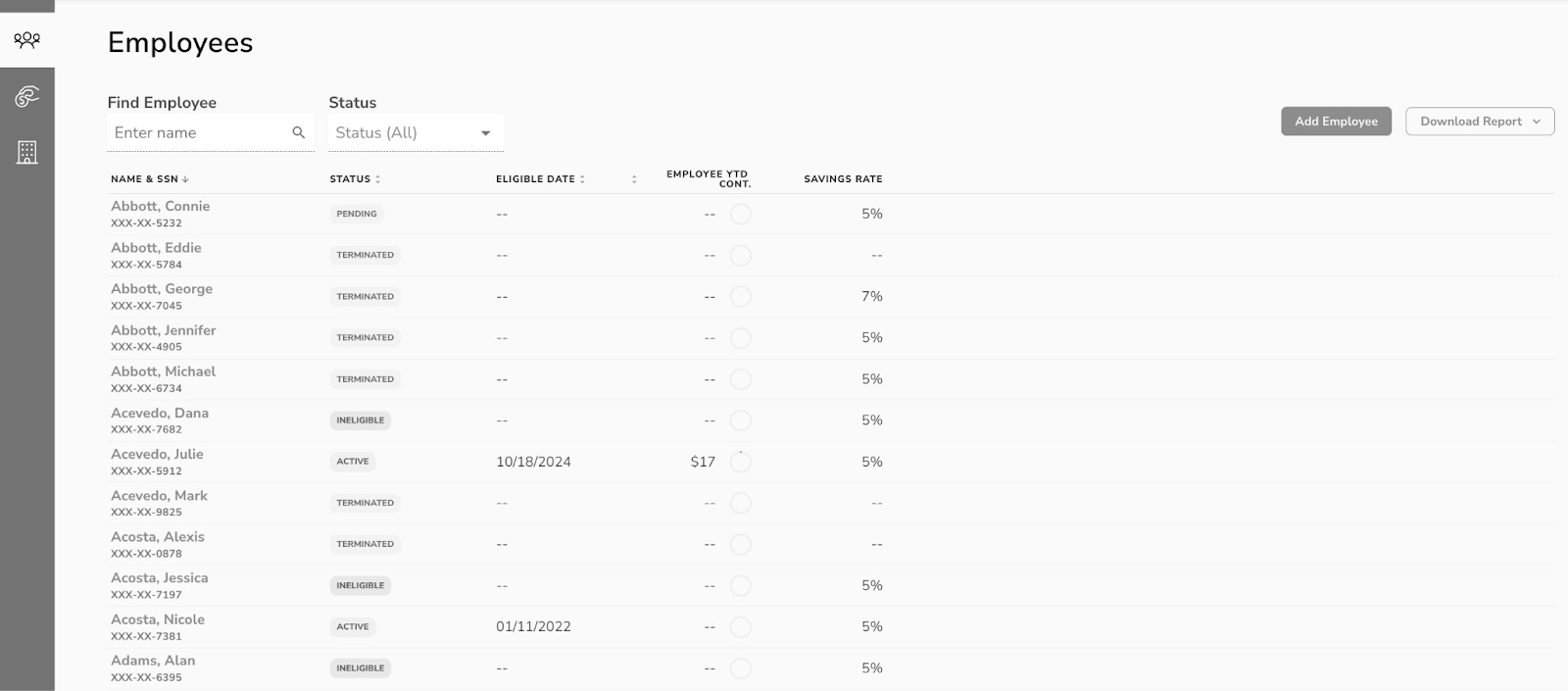The height and width of the screenshot is (691, 1568).
Task: Sort by Eligible Date column arrows
Action: tap(582, 179)
